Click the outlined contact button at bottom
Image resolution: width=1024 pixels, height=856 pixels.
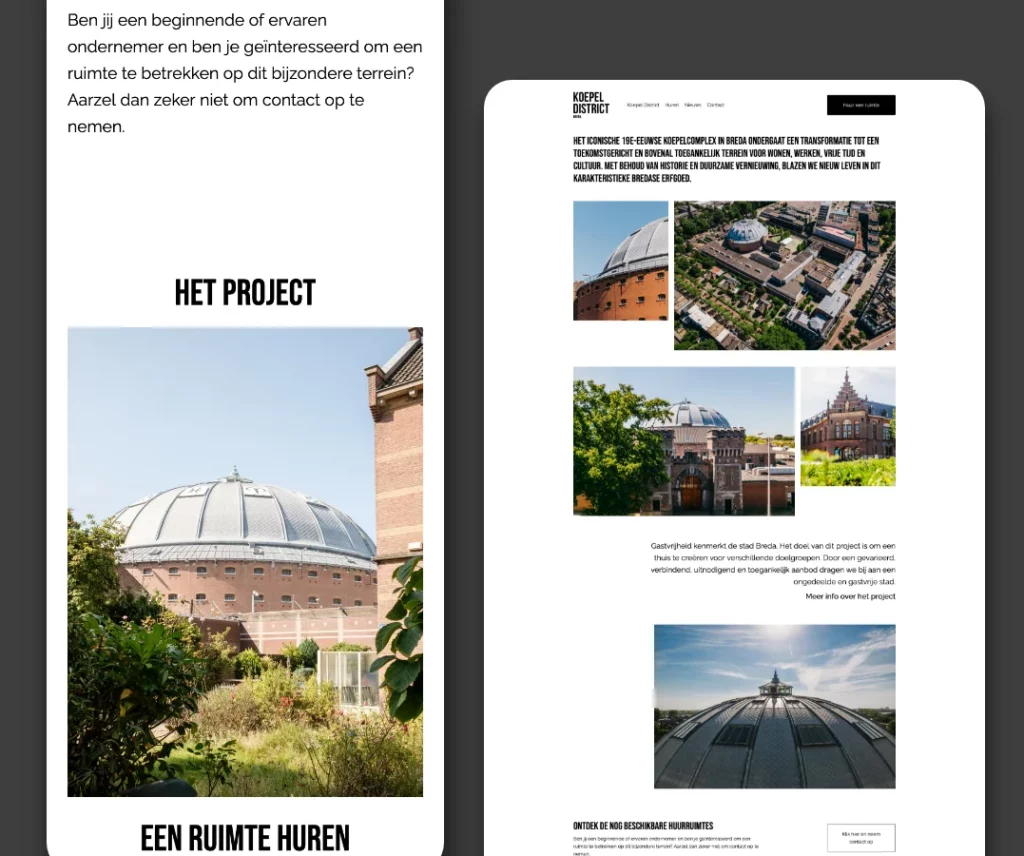click(860, 838)
